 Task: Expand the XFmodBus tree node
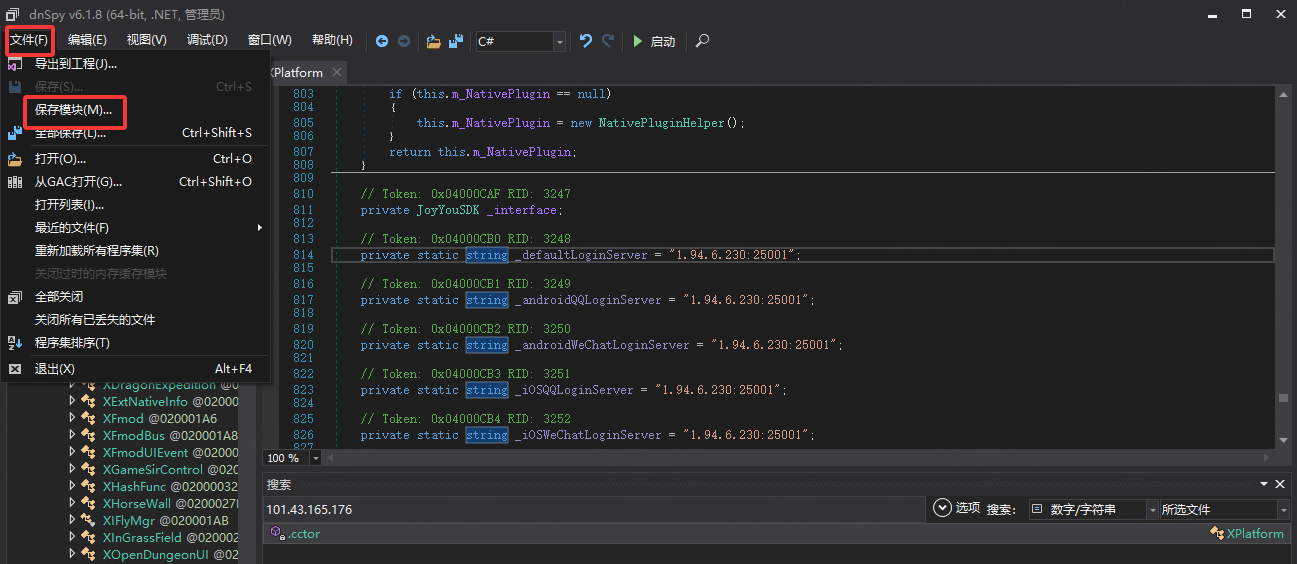click(72, 435)
